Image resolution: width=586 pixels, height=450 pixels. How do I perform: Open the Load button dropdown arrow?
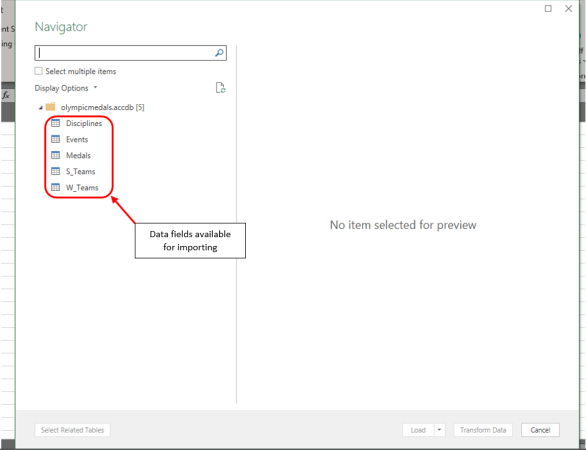coord(440,430)
